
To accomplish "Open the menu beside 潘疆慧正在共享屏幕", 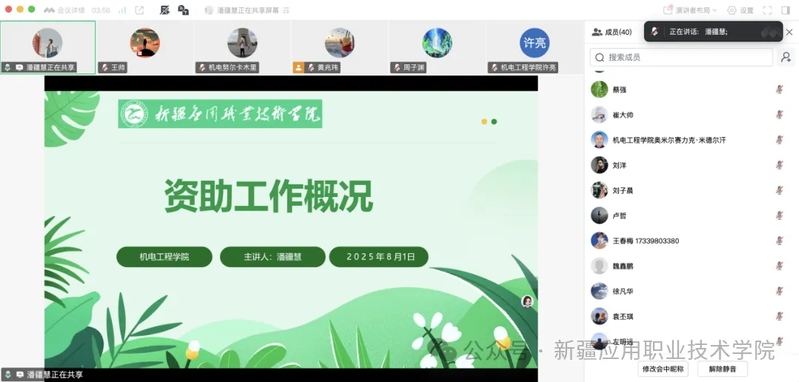I will click(x=286, y=10).
